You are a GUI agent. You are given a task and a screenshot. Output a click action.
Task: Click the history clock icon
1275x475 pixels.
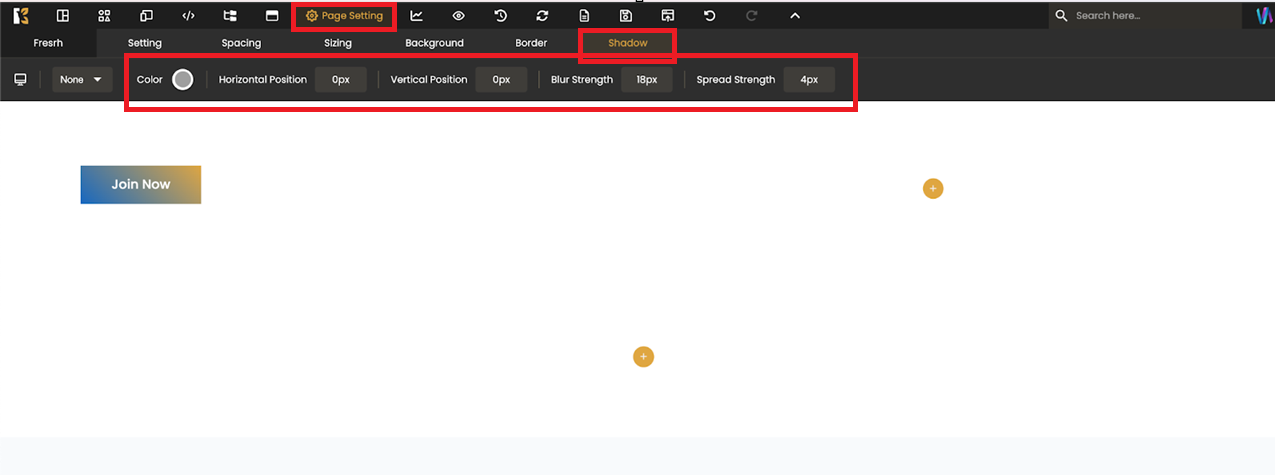click(x=501, y=16)
